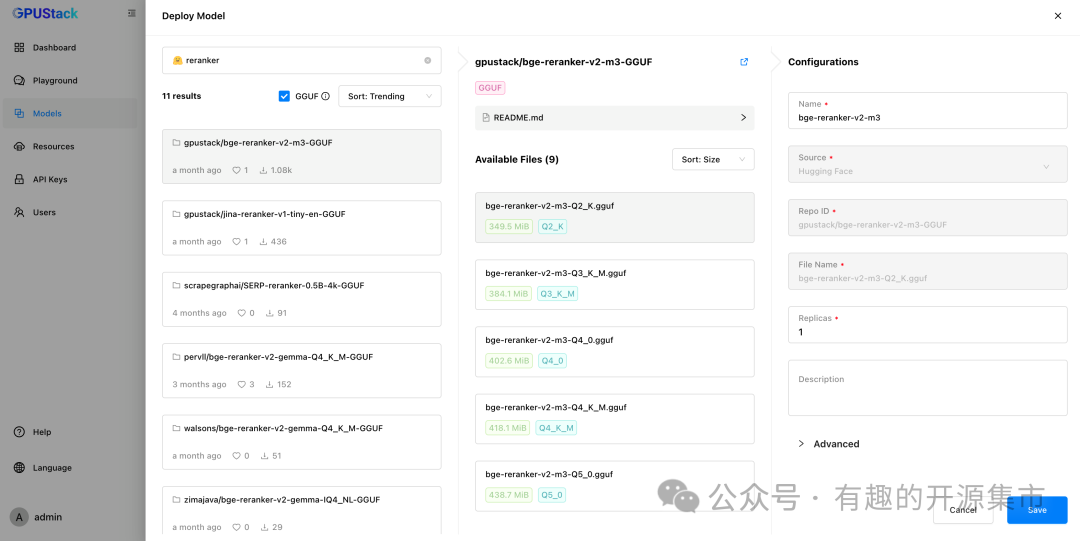Click the reranker search field

coord(302,61)
